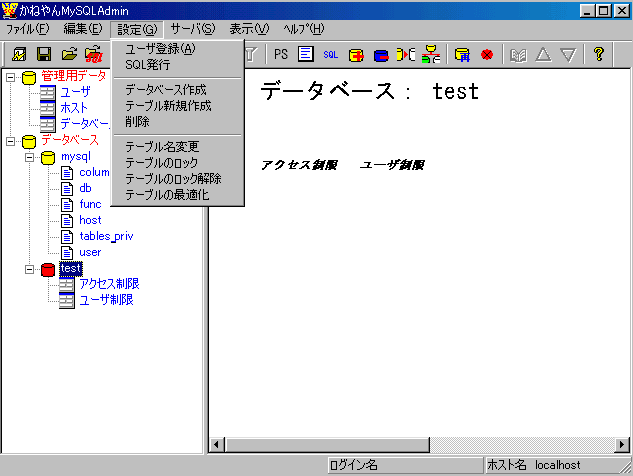This screenshot has width=633, height=476.
Task: Click the PS toolbar button
Action: point(281,54)
